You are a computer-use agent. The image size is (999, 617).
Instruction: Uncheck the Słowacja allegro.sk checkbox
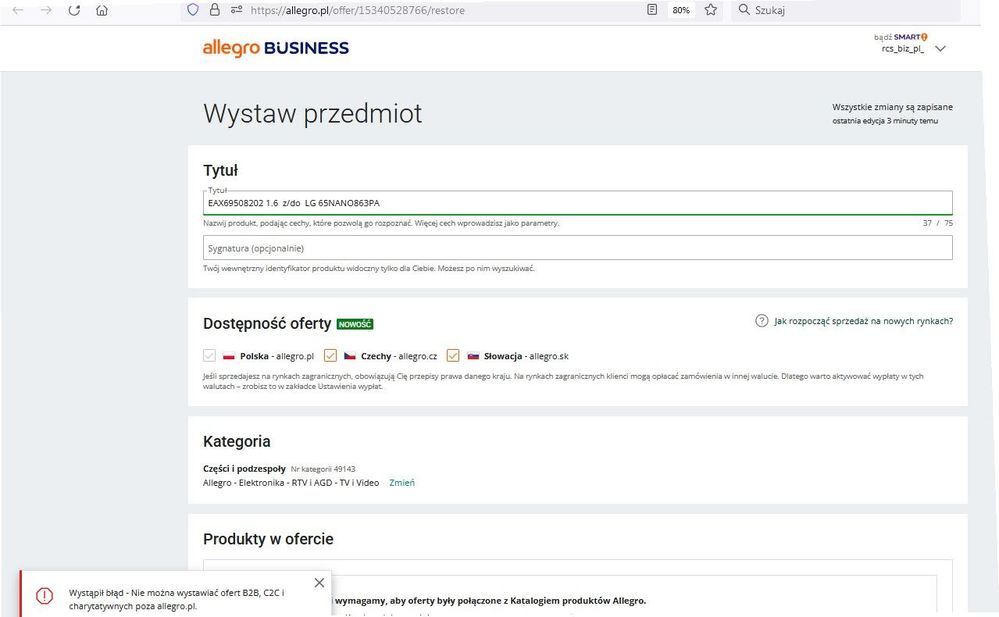[453, 356]
